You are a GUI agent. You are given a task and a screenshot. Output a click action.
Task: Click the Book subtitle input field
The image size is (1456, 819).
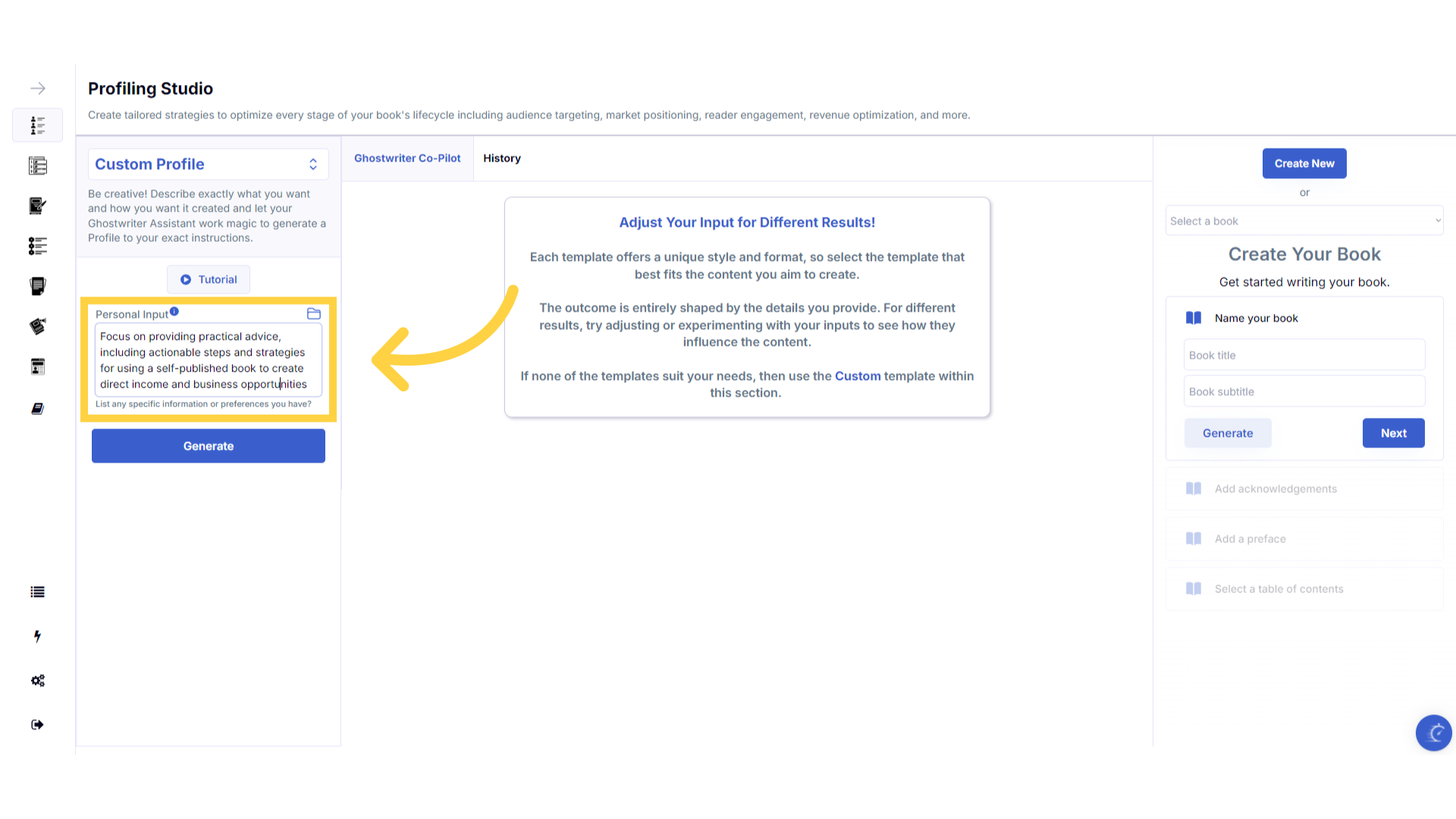(1304, 392)
